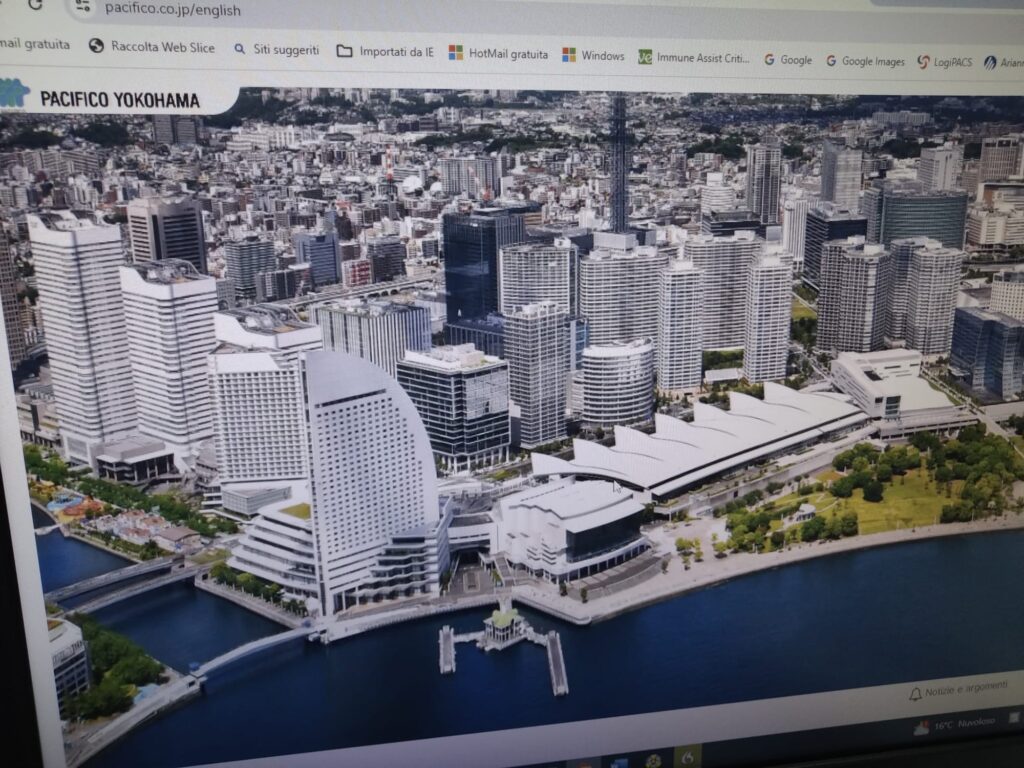Open the LogiPACS bookmark

(944, 62)
